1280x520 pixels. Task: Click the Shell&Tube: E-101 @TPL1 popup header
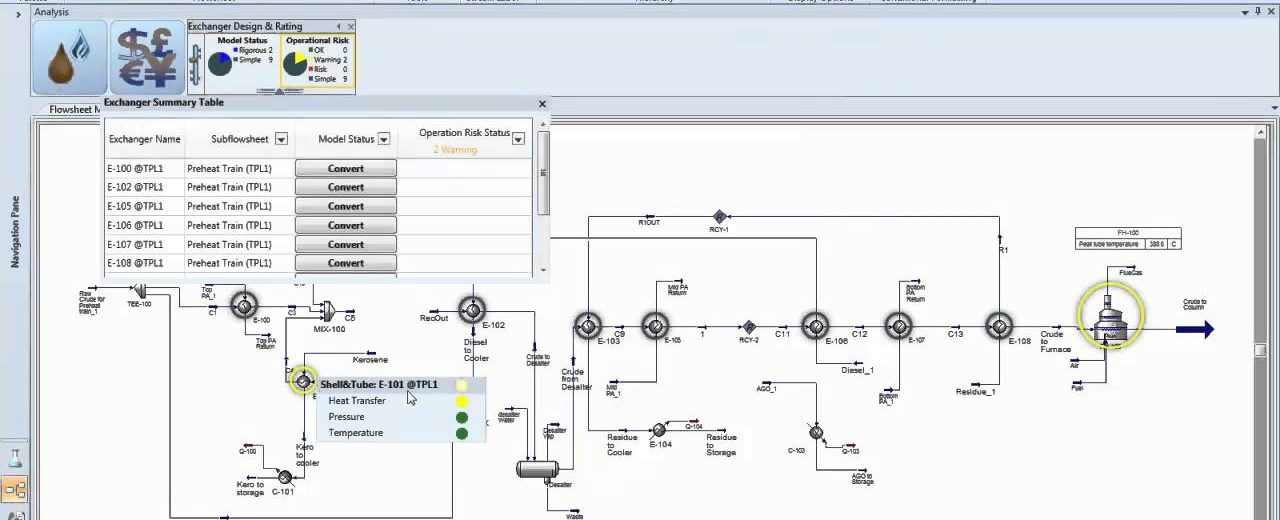coord(379,385)
